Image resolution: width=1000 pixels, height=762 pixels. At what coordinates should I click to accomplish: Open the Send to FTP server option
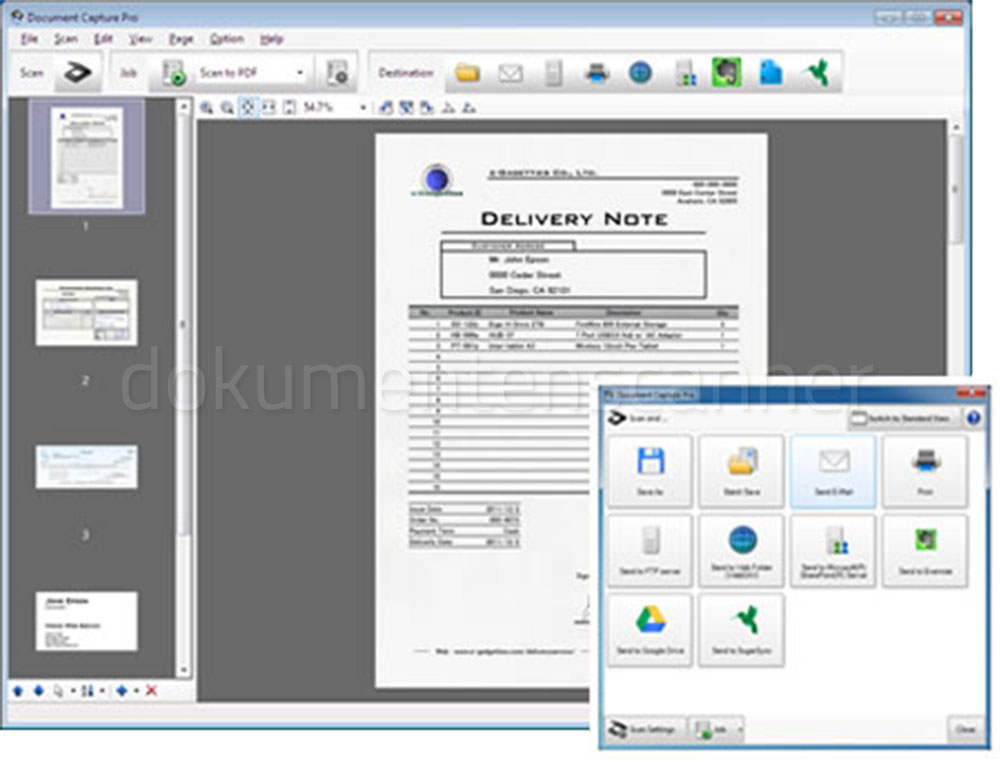(x=651, y=550)
